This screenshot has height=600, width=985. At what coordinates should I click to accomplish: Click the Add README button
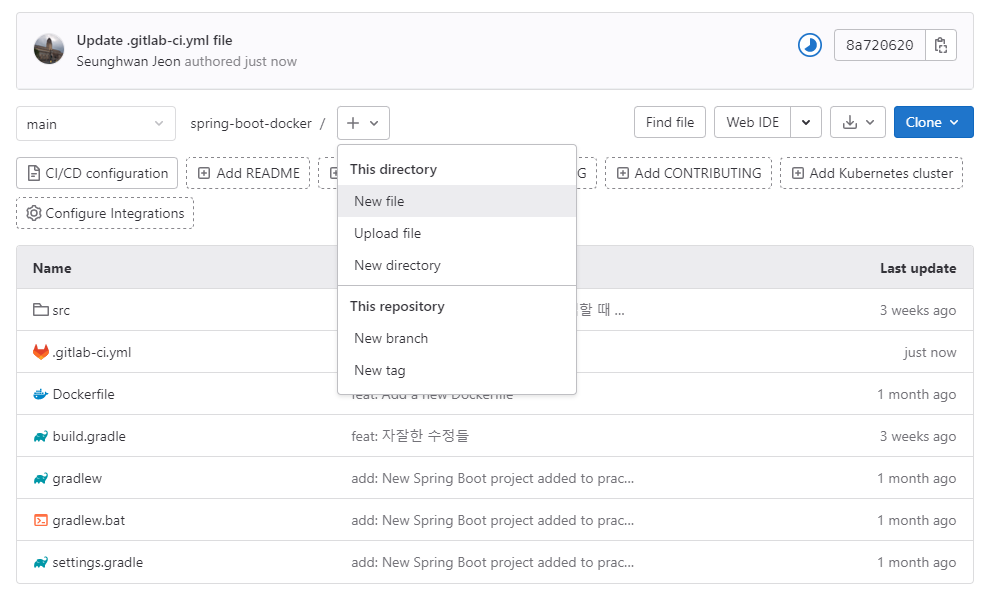[x=248, y=173]
